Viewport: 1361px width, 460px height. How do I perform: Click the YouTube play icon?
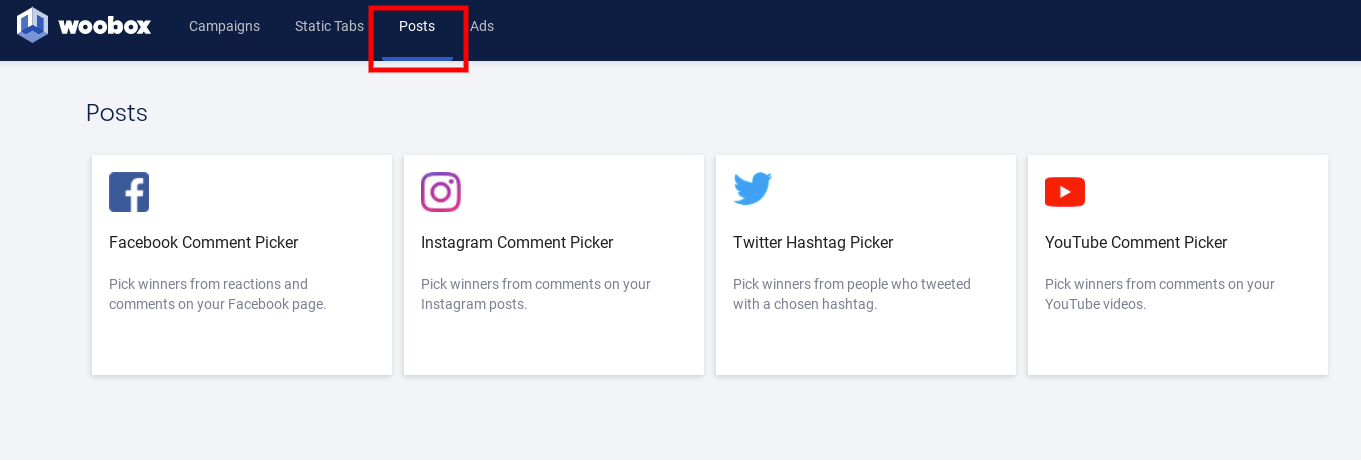[x=1064, y=192]
